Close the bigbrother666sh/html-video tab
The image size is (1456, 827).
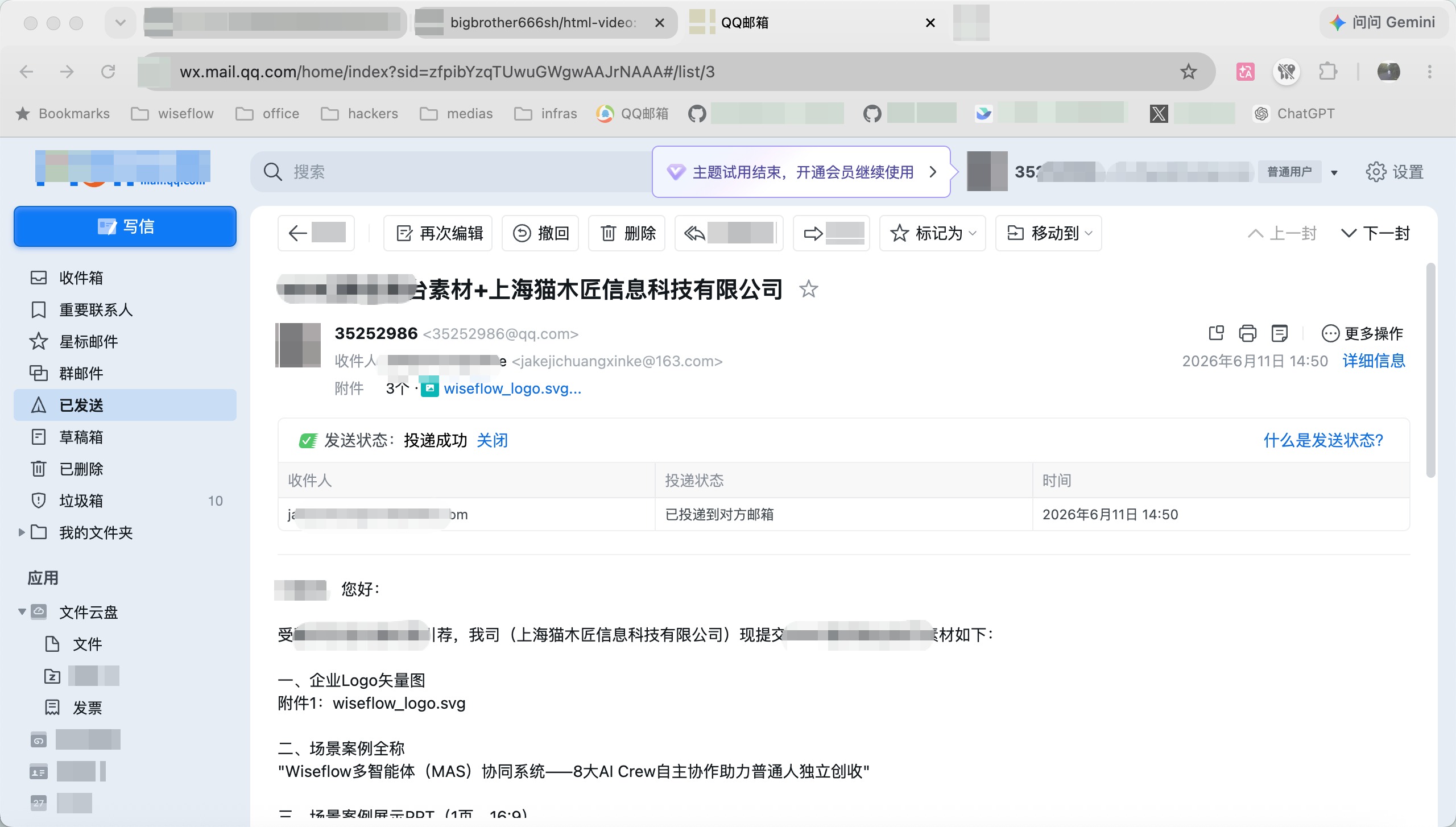coord(660,23)
